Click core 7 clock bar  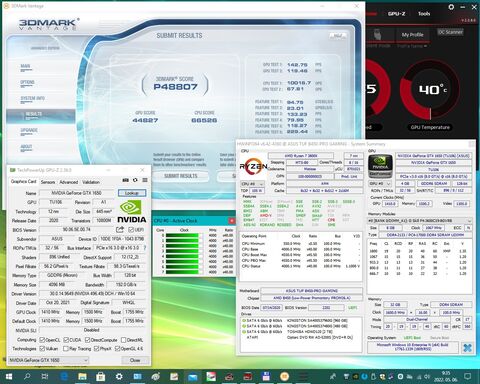point(184,272)
